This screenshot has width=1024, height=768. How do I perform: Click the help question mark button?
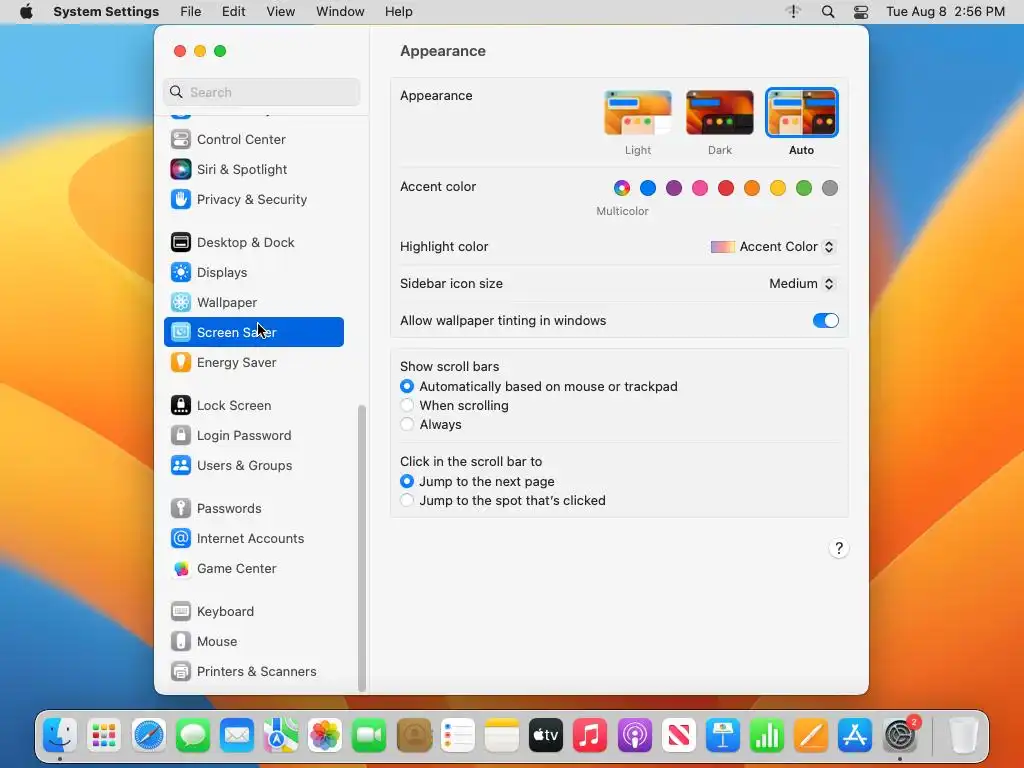click(839, 548)
